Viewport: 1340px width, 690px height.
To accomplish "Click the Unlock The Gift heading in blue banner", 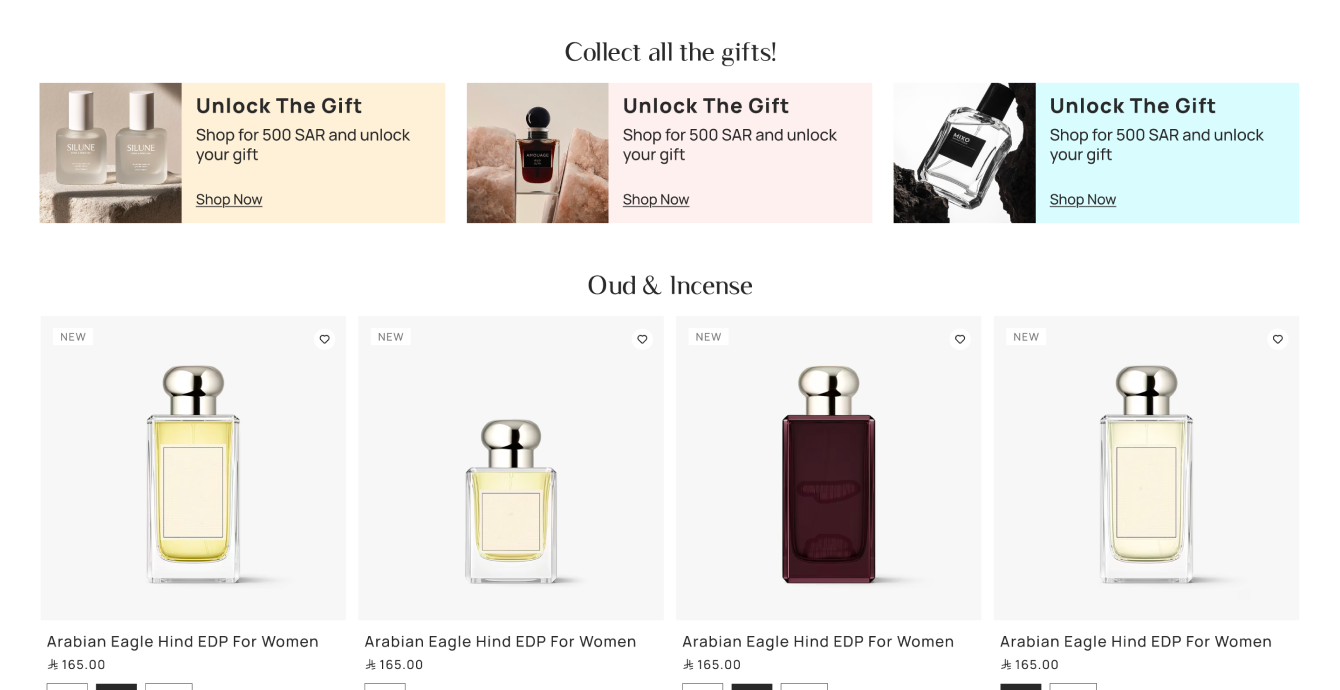I will pyautogui.click(x=1133, y=106).
